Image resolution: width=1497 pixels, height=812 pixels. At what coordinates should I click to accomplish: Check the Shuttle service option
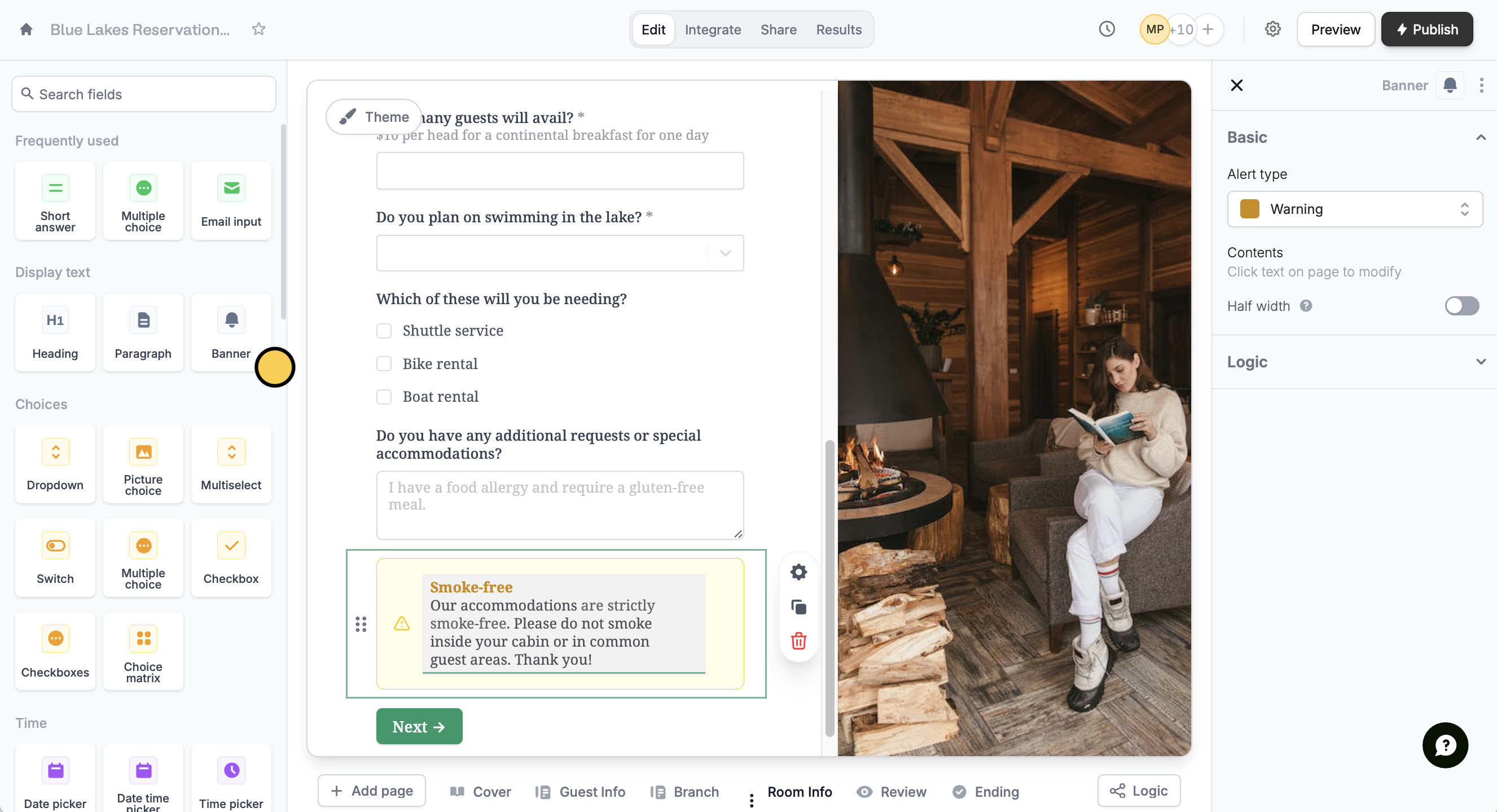point(384,331)
